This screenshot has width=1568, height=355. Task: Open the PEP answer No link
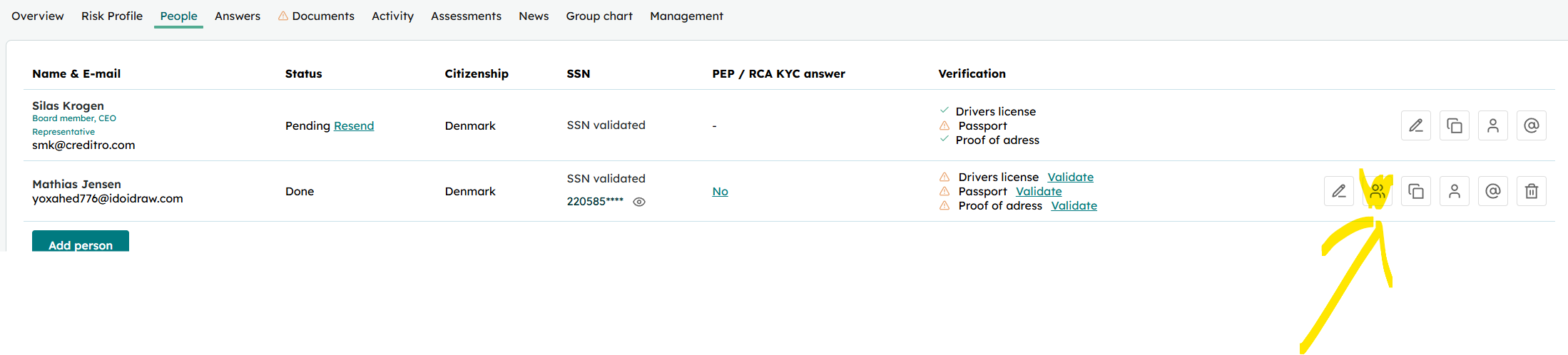pyautogui.click(x=720, y=191)
